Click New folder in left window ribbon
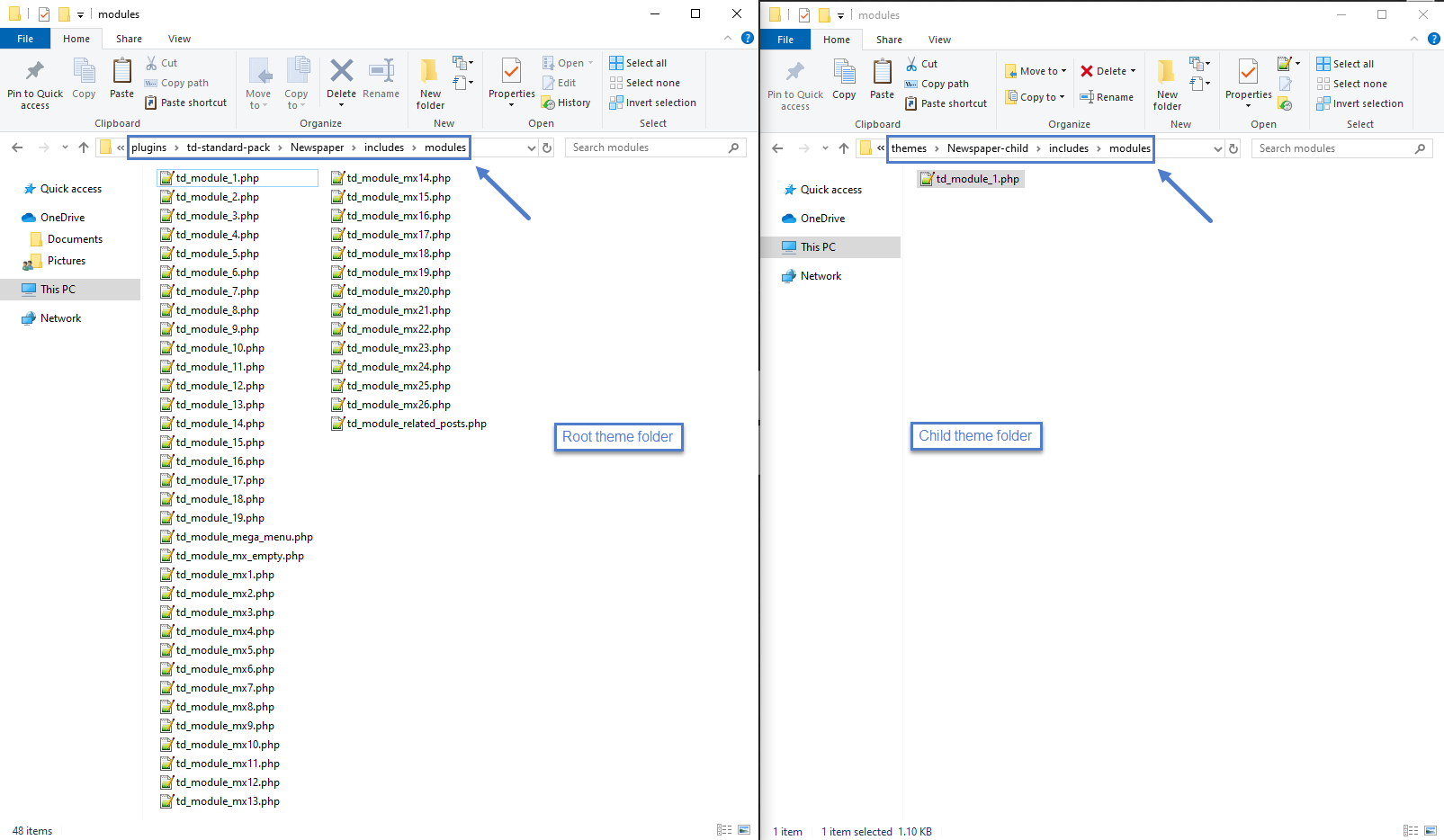Image resolution: width=1444 pixels, height=840 pixels. coord(430,84)
